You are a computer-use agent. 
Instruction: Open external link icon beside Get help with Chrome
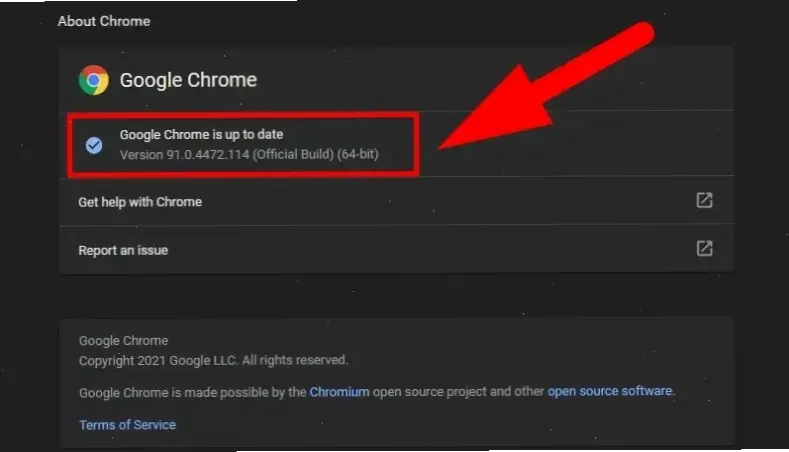pyautogui.click(x=704, y=201)
